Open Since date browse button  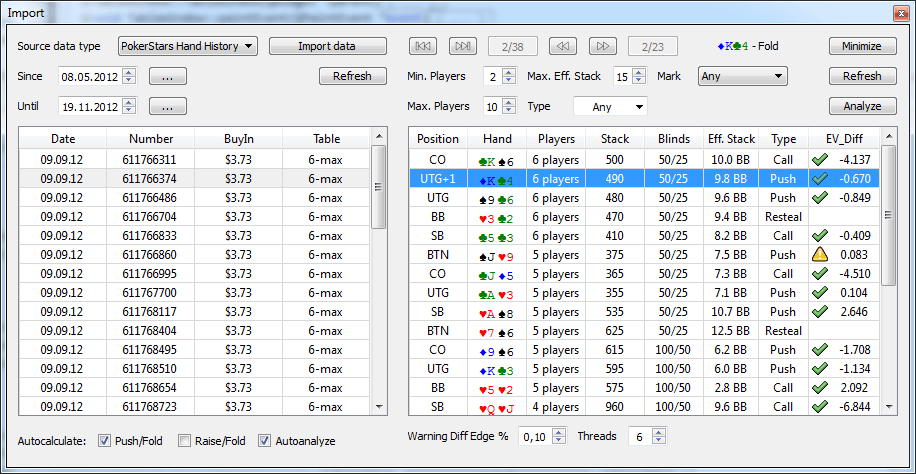pyautogui.click(x=168, y=76)
